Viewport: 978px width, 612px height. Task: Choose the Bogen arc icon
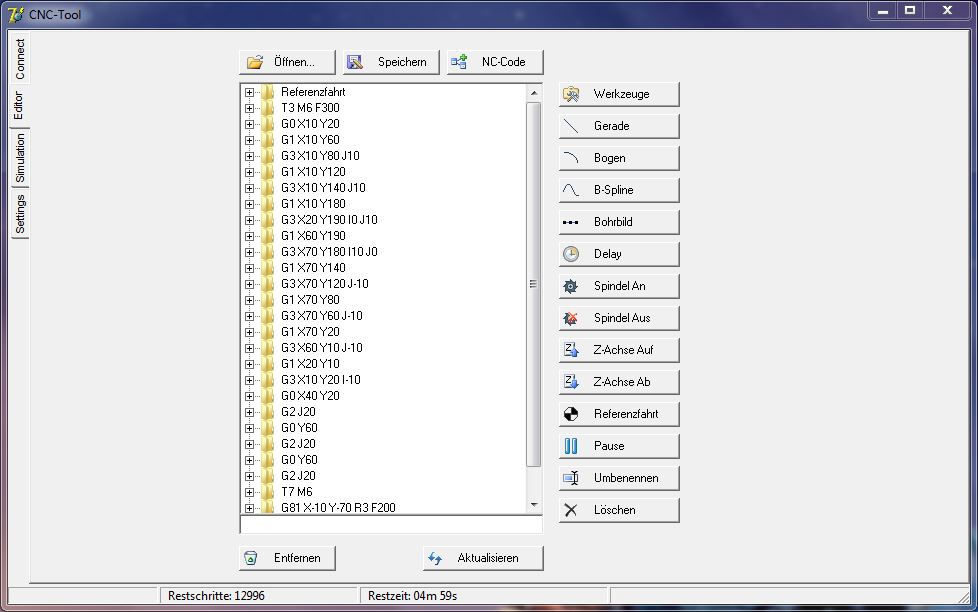(571, 158)
